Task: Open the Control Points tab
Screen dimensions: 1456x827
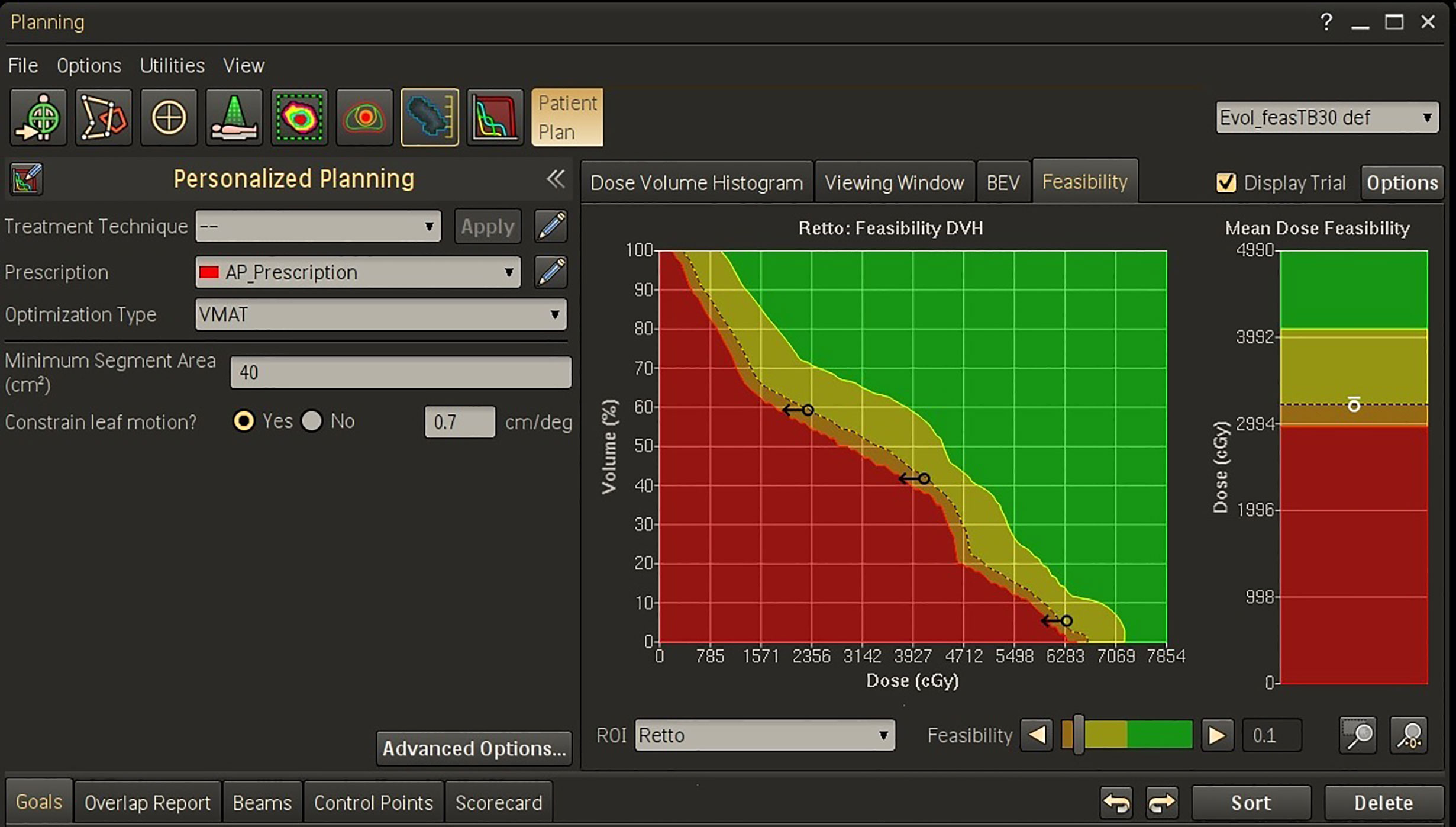Action: 373,803
